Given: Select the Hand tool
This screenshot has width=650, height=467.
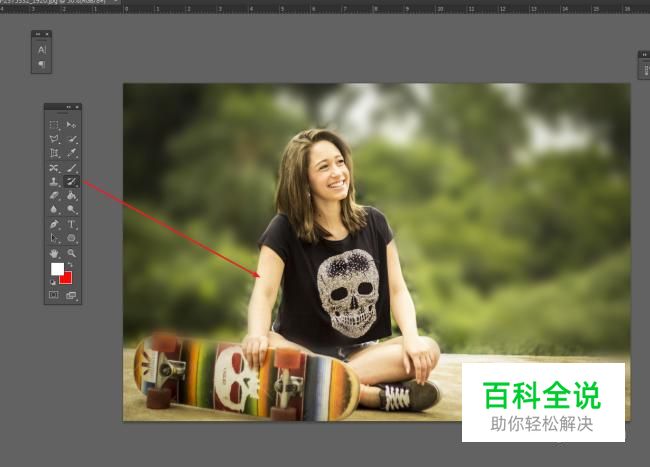Looking at the screenshot, I should [54, 253].
